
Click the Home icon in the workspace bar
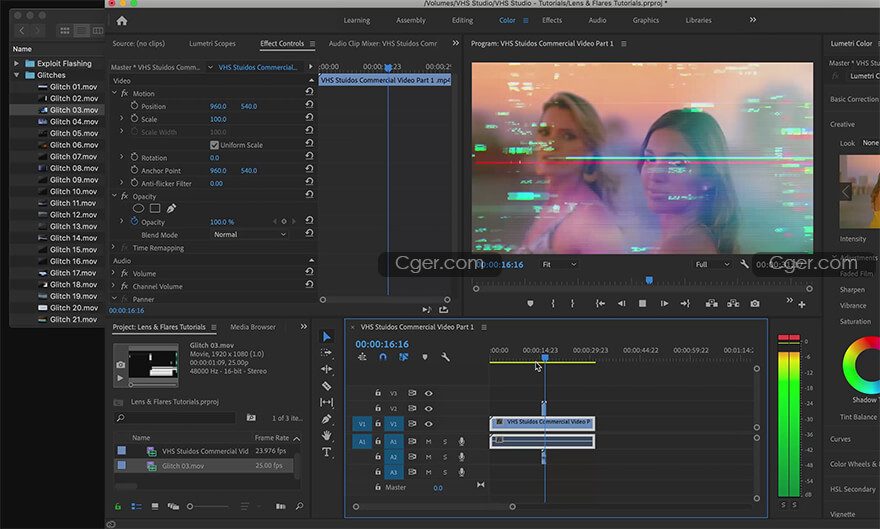click(122, 21)
